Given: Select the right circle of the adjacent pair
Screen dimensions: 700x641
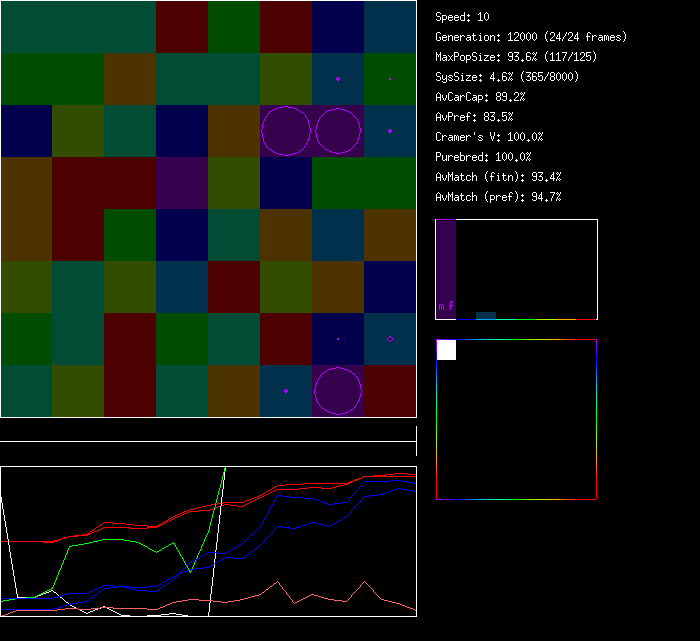Looking at the screenshot, I should (x=337, y=131).
